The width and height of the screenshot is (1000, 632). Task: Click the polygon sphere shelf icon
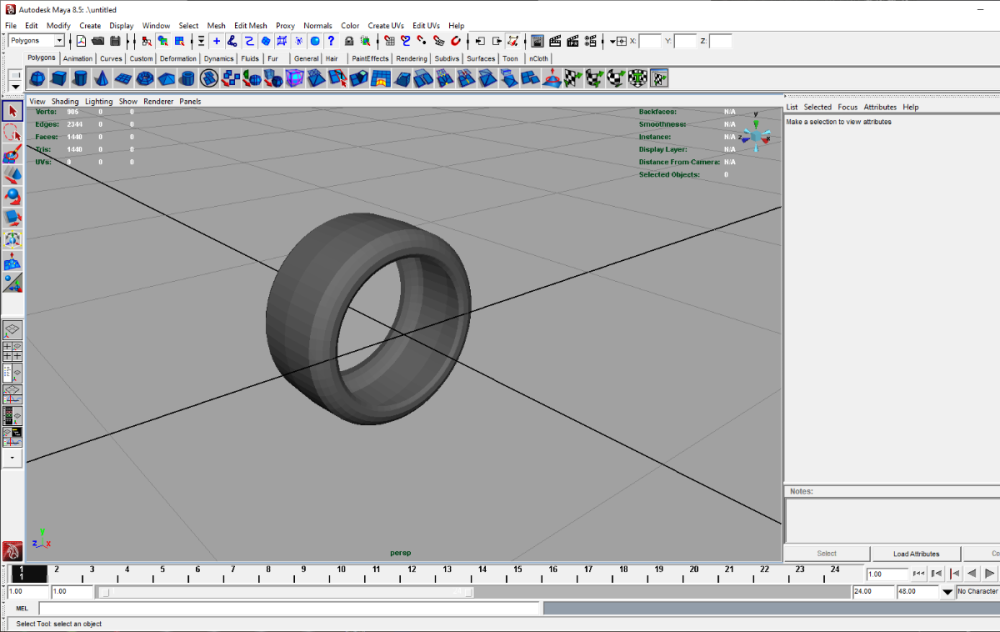point(37,78)
